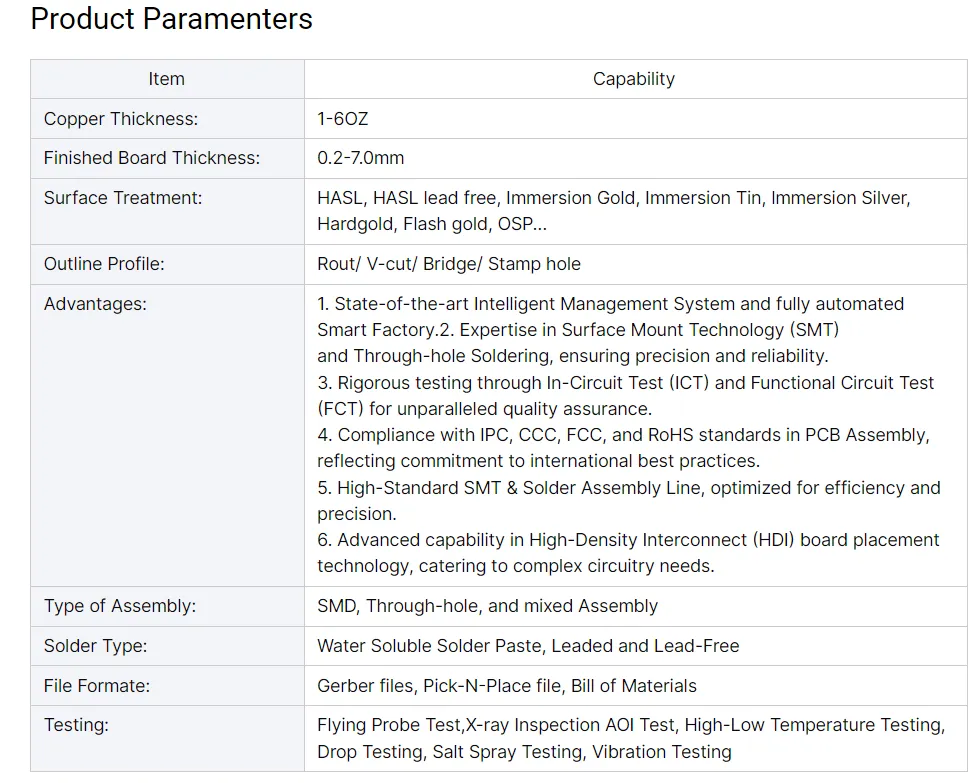Click the 0.2-7.0mm thickness value
Screen dimensions: 973x783
[361, 158]
